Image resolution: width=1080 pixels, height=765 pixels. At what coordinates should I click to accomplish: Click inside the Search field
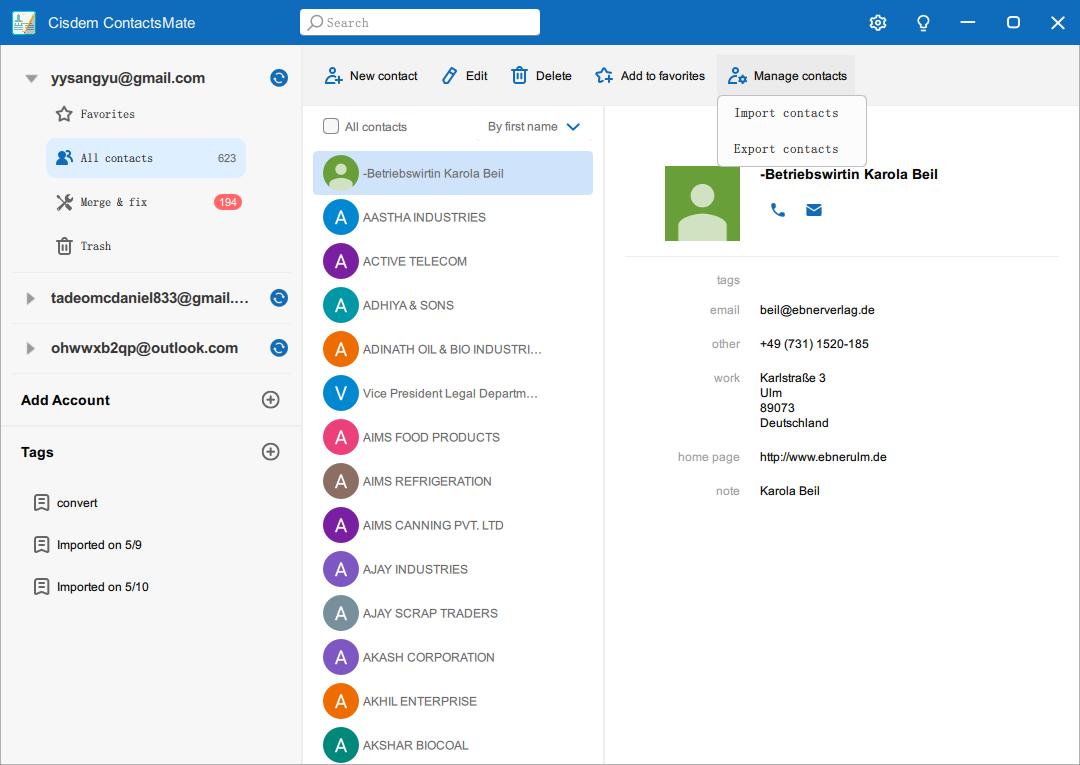click(419, 22)
